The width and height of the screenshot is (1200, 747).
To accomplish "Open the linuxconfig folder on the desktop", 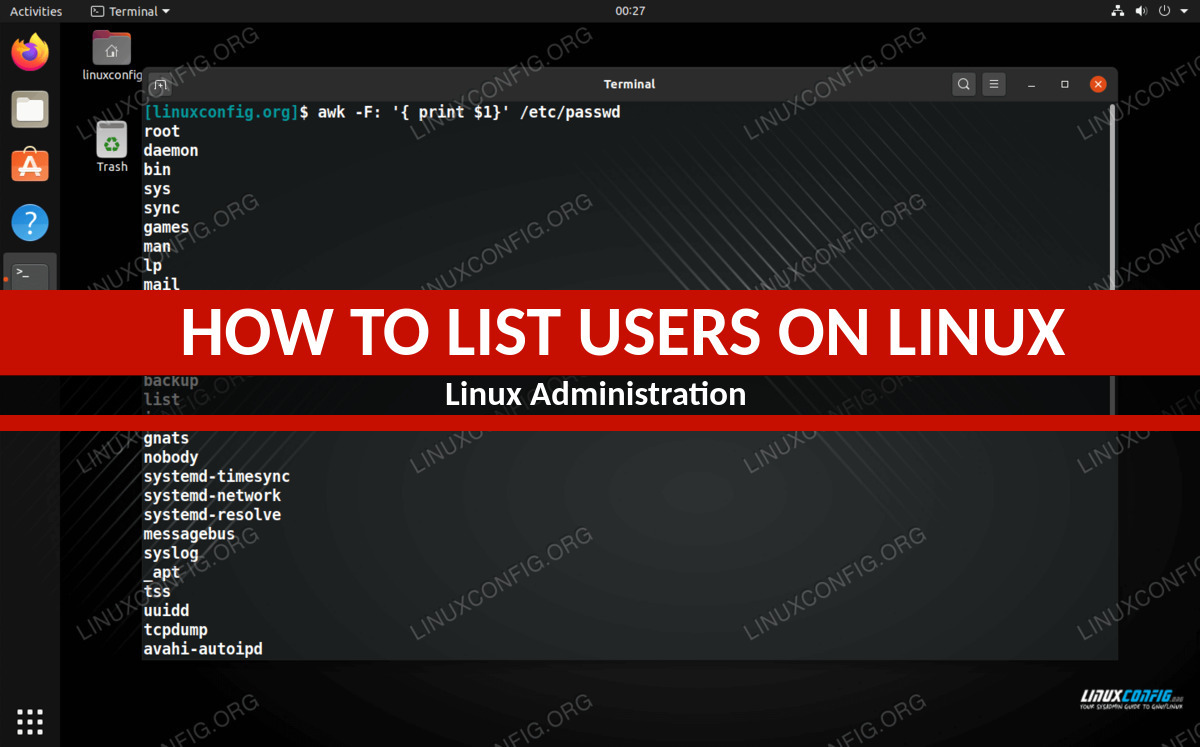I will [111, 47].
